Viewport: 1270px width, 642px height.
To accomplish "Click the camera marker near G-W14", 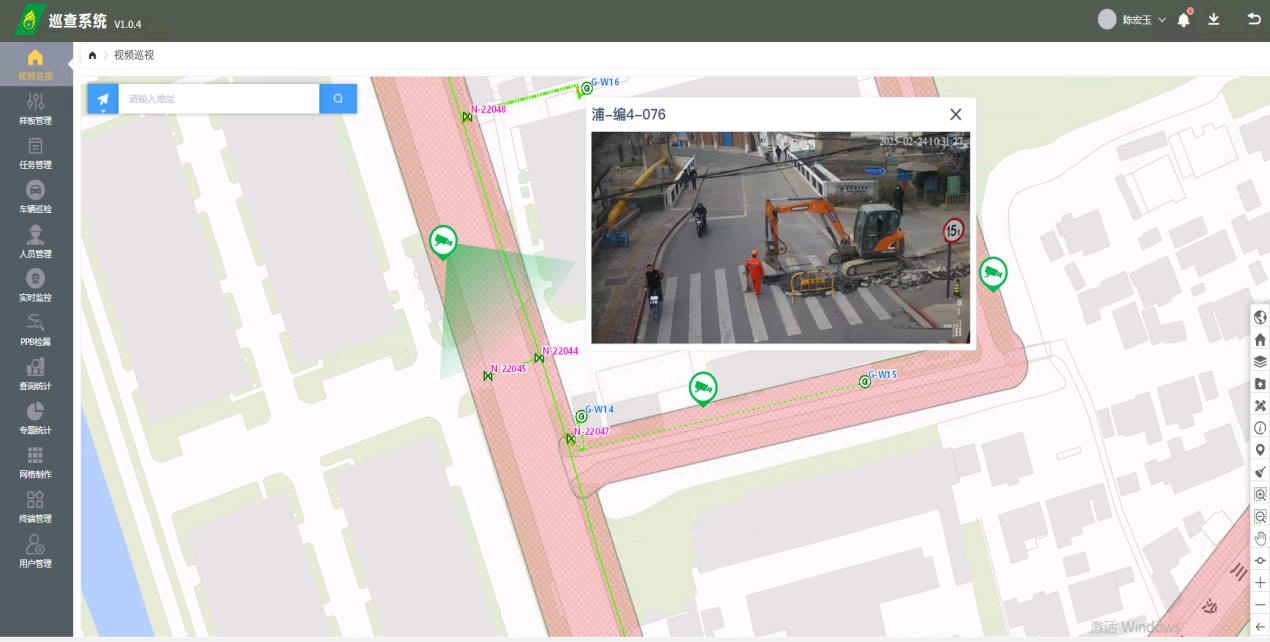I will 703,387.
